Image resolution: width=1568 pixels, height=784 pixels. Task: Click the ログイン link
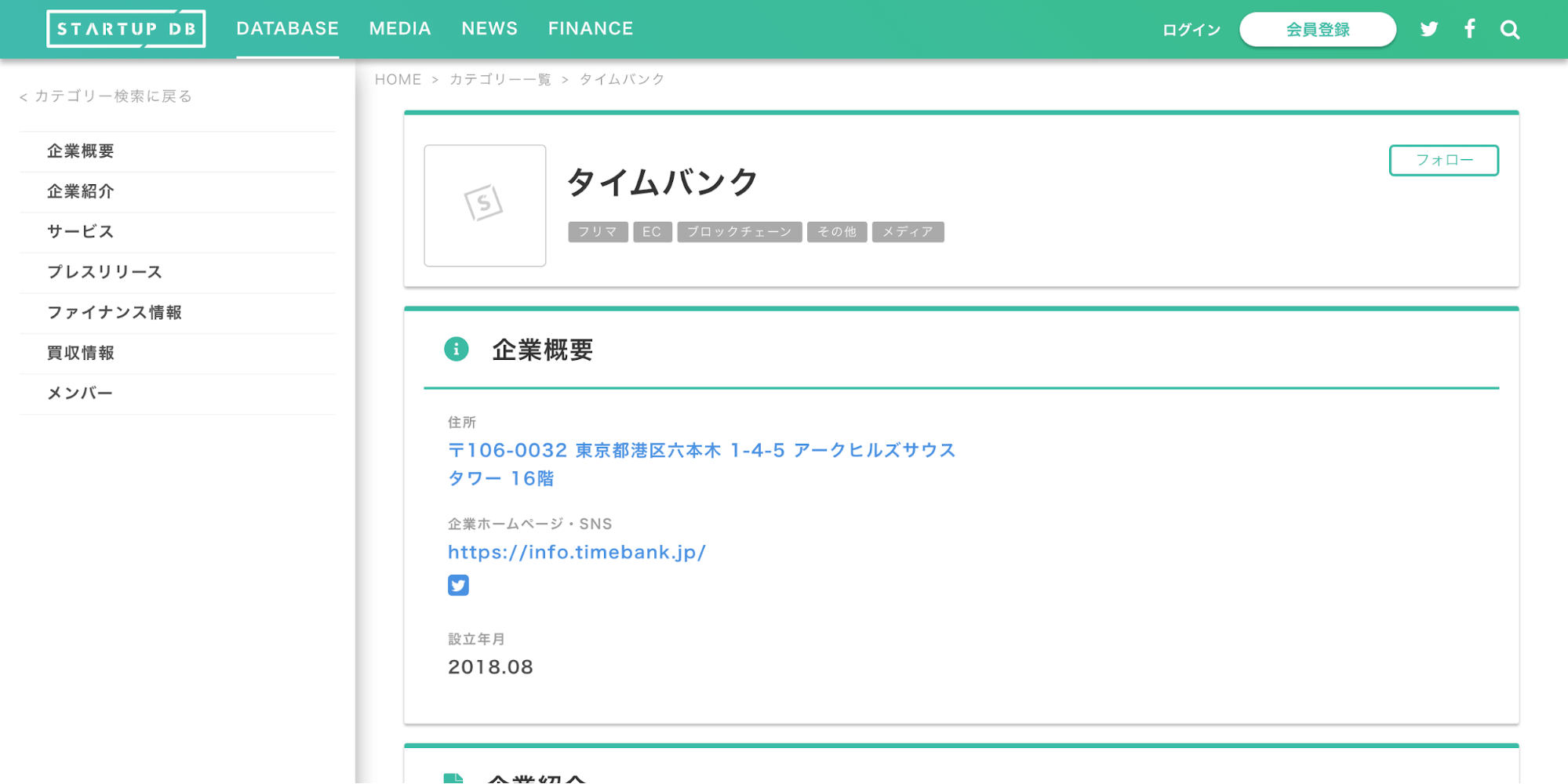[x=1191, y=30]
